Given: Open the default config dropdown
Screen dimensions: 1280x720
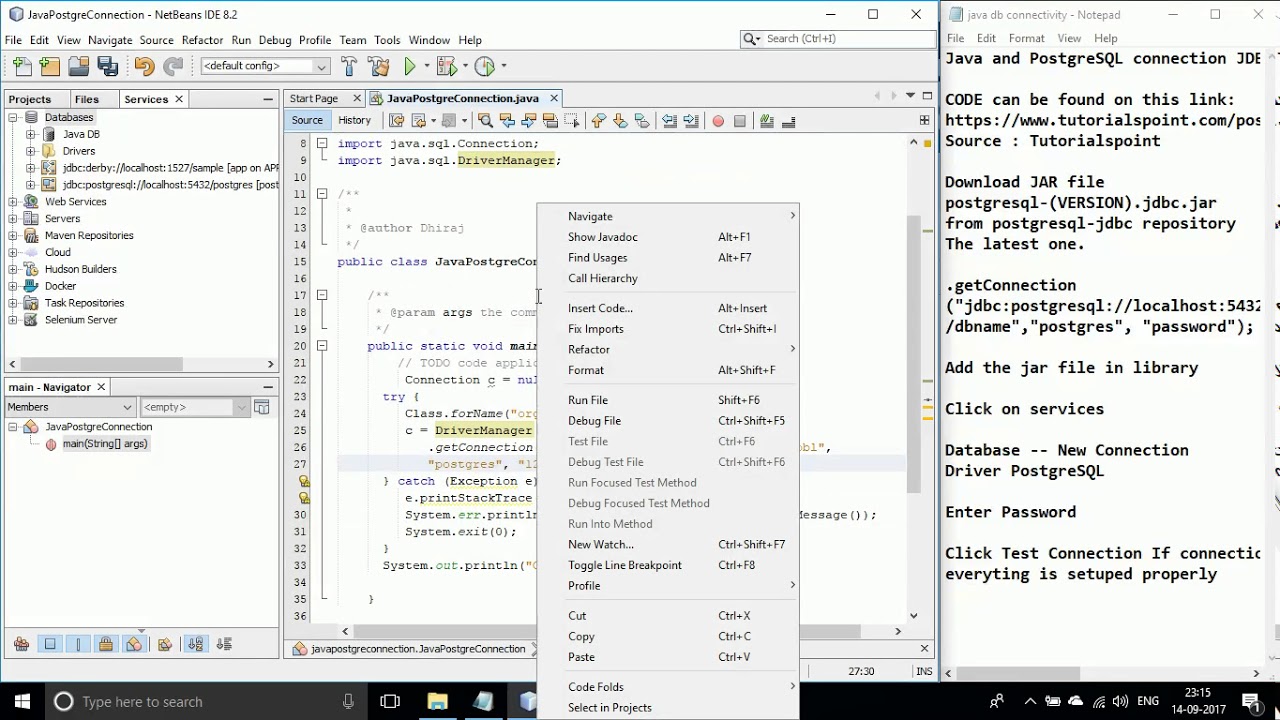Looking at the screenshot, I should [266, 66].
